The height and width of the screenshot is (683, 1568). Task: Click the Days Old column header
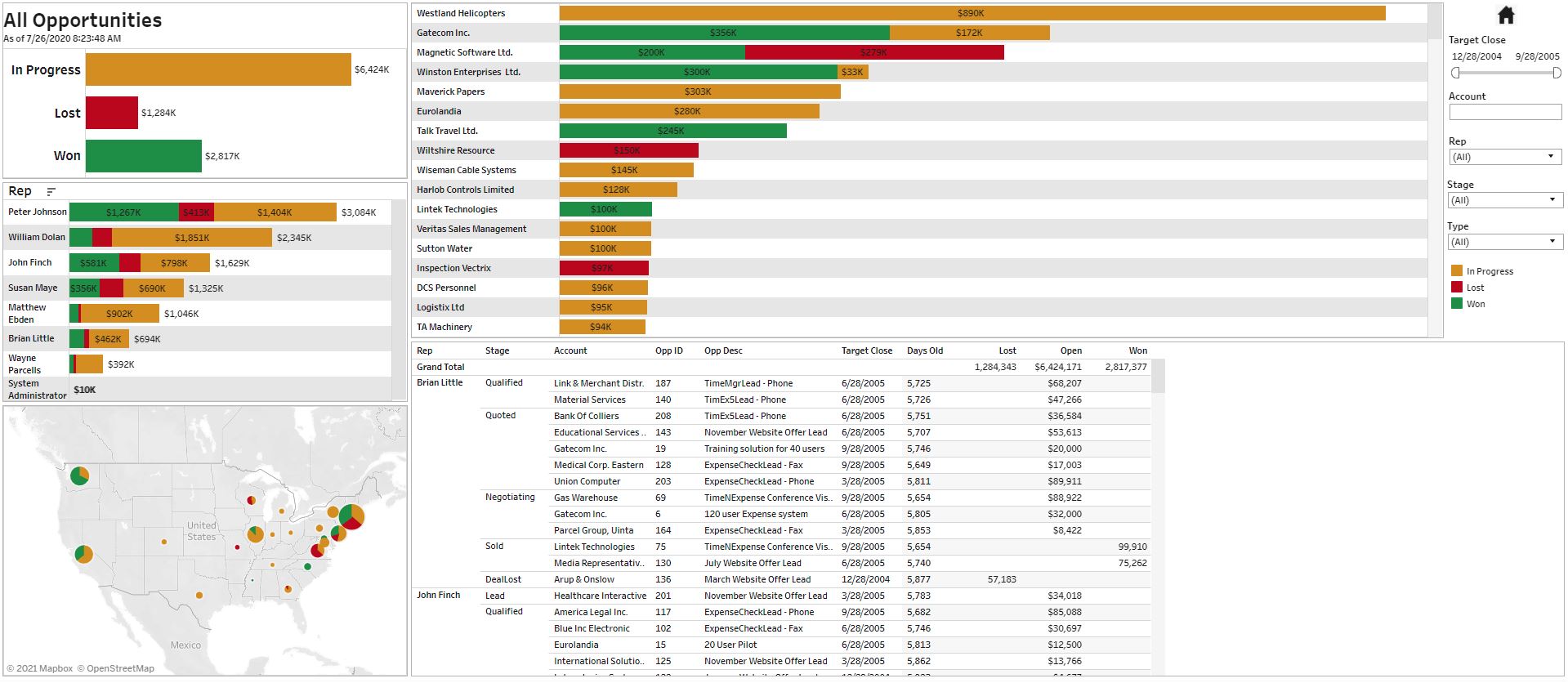(924, 350)
